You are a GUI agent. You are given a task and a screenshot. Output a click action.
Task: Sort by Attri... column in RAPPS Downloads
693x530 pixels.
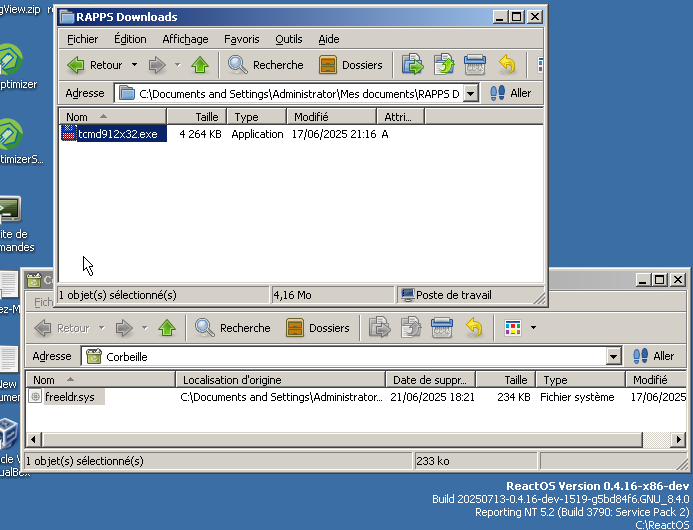(x=400, y=117)
